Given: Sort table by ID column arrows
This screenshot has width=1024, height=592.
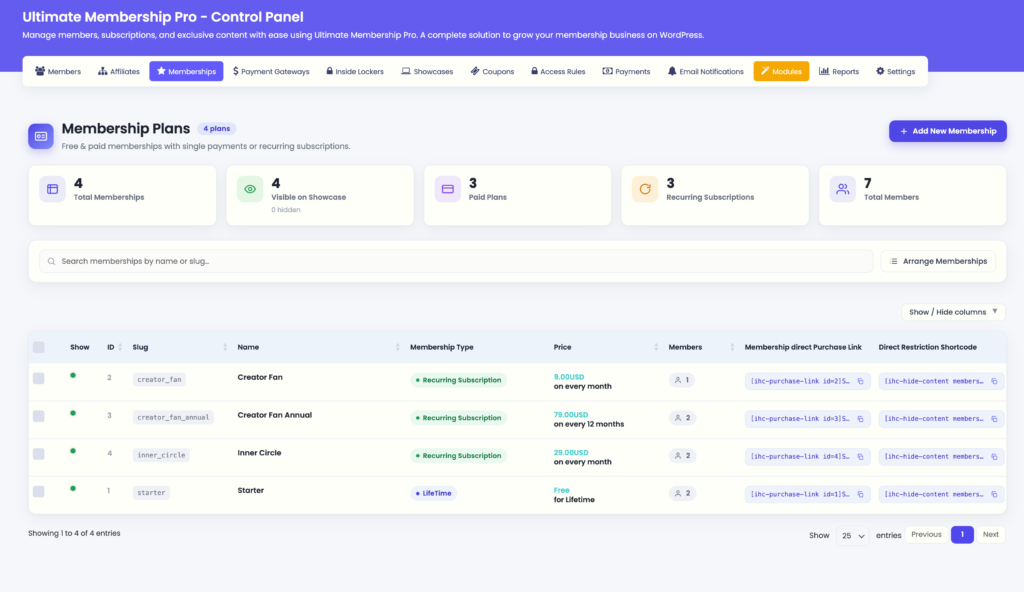Looking at the screenshot, I should [x=120, y=347].
